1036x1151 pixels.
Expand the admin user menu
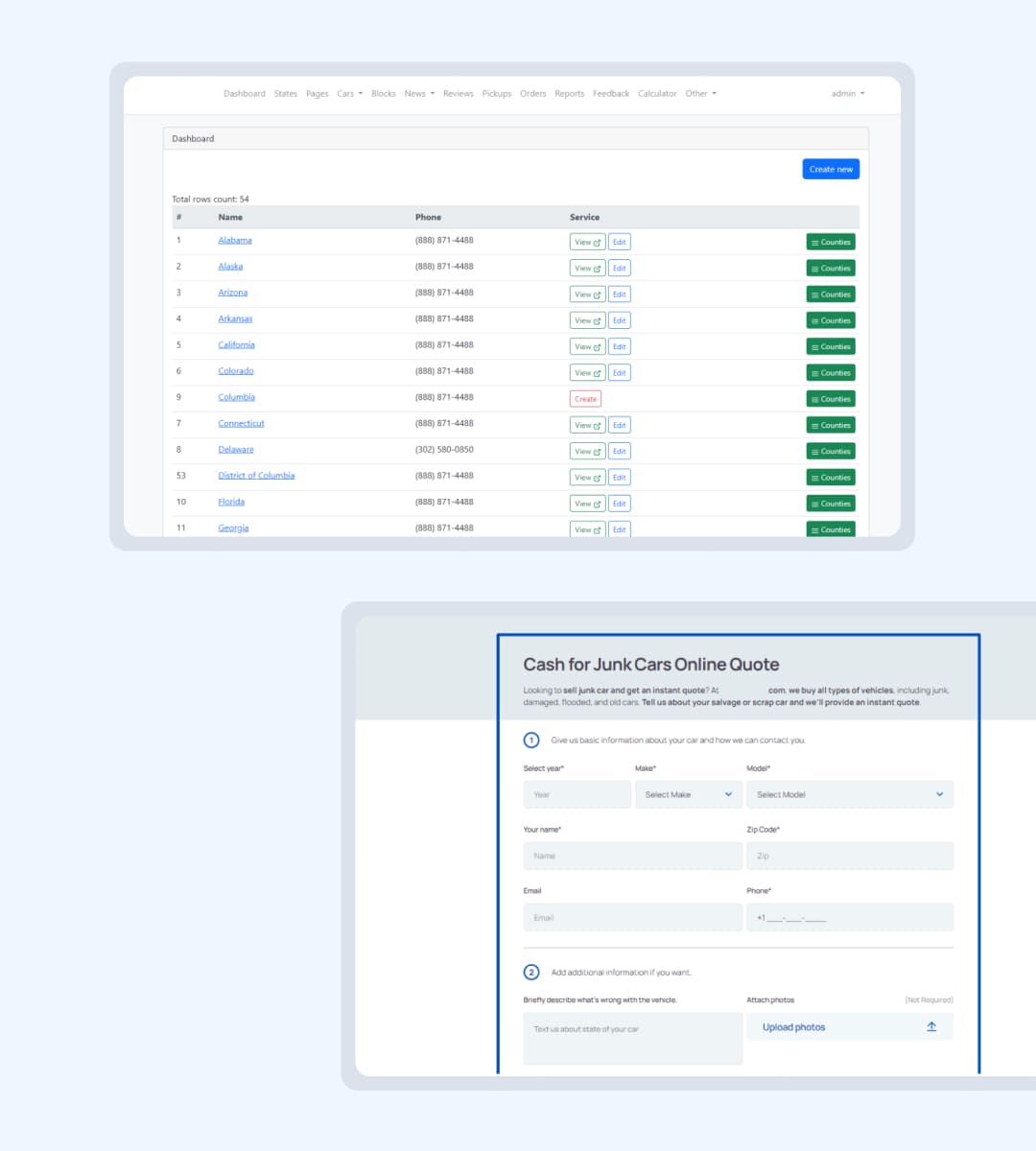point(847,94)
